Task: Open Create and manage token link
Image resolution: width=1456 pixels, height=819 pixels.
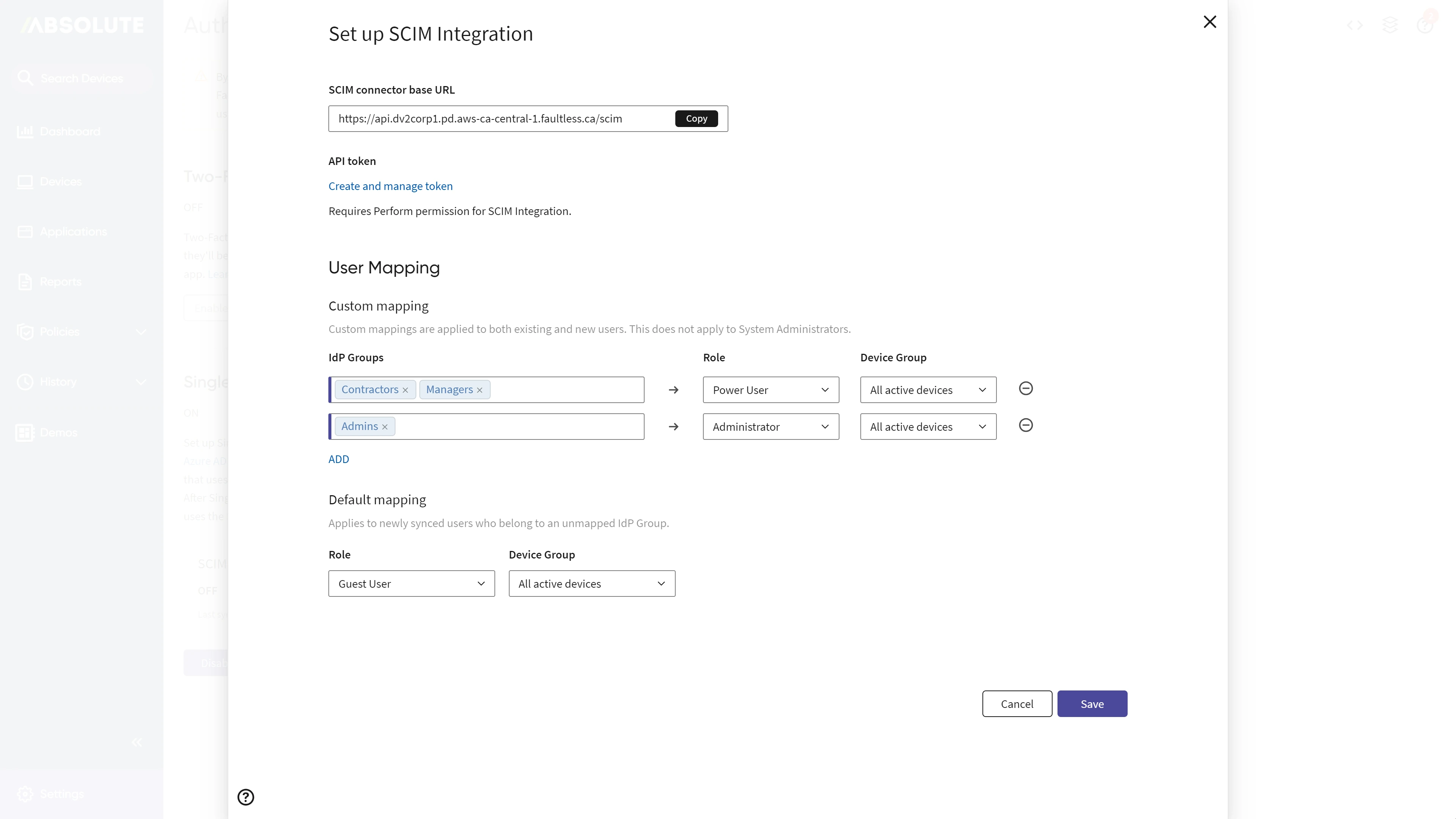Action: [391, 186]
